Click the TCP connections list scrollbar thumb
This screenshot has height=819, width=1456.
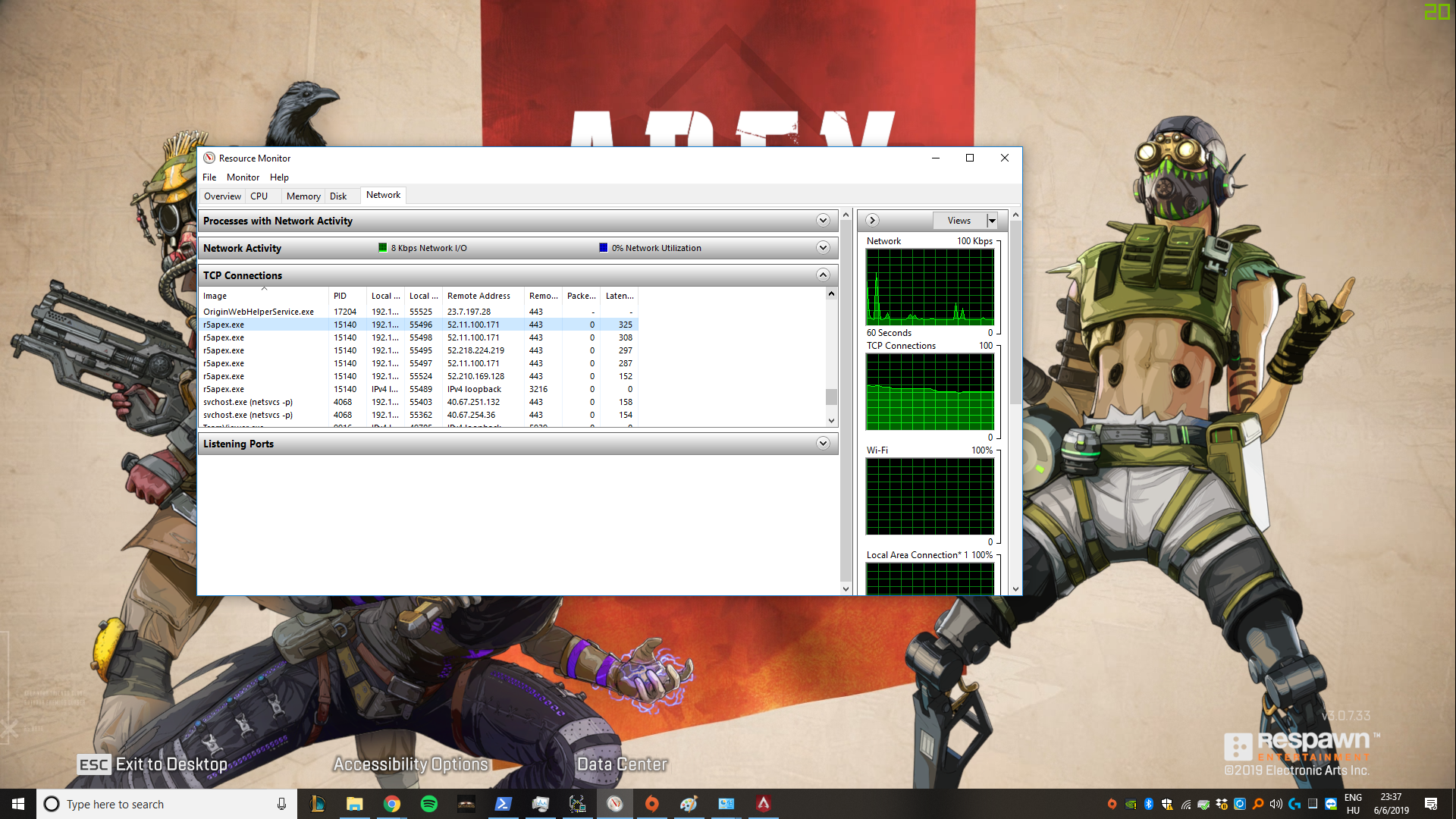(x=831, y=397)
